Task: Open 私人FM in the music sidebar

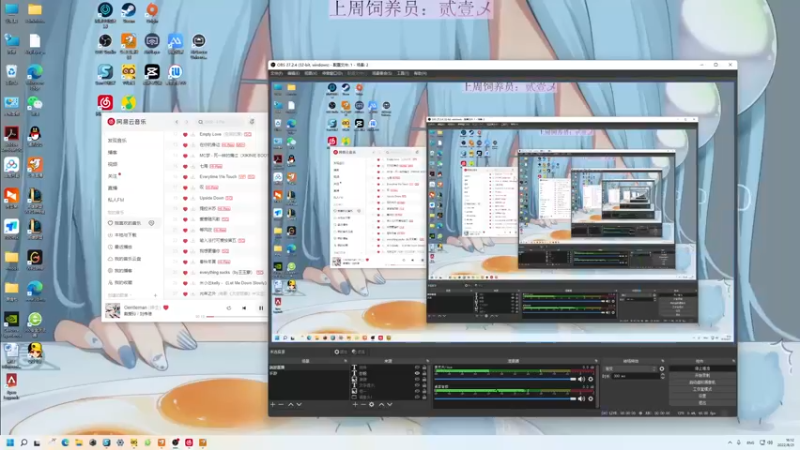Action: [116, 199]
